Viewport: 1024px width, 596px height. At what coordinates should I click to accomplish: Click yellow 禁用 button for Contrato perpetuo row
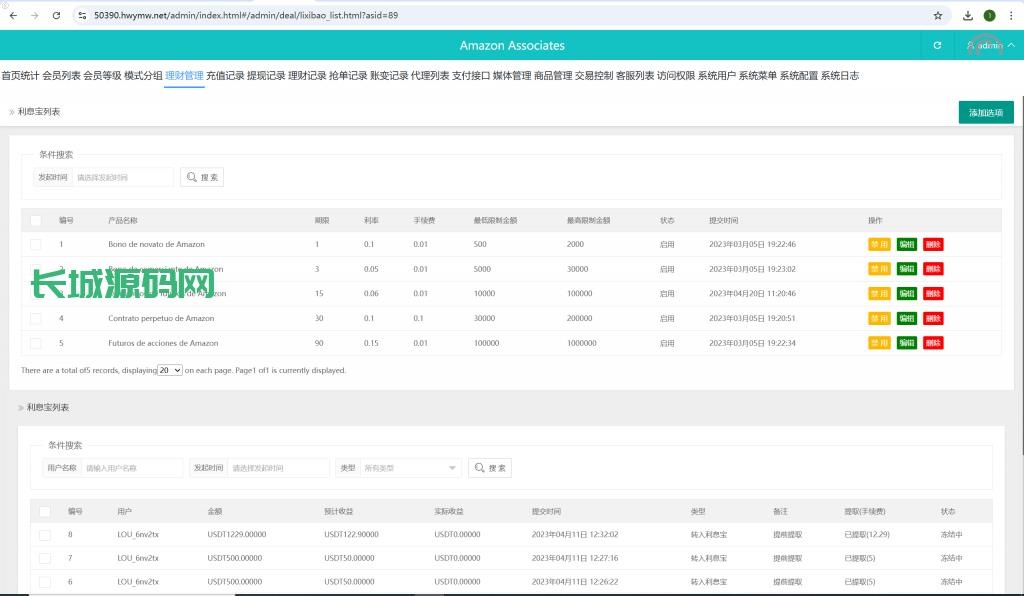point(879,318)
